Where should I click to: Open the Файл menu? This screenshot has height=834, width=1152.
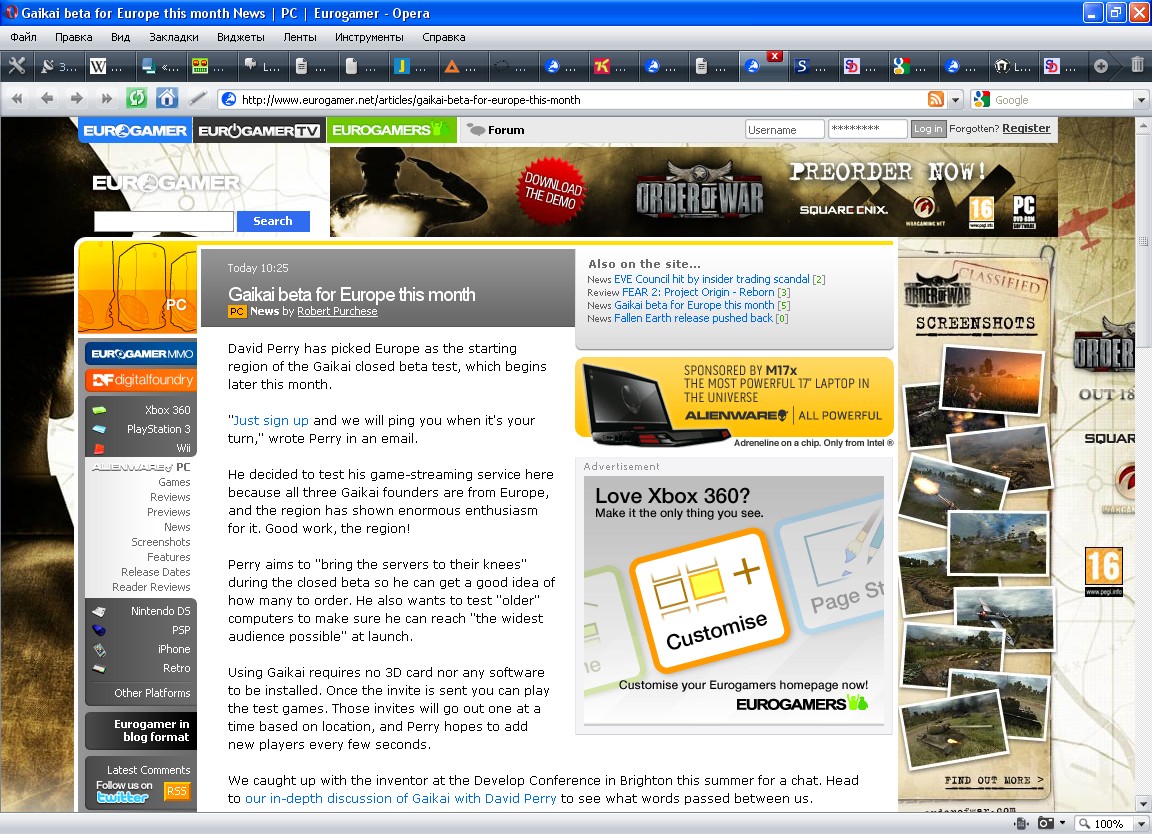coord(24,37)
